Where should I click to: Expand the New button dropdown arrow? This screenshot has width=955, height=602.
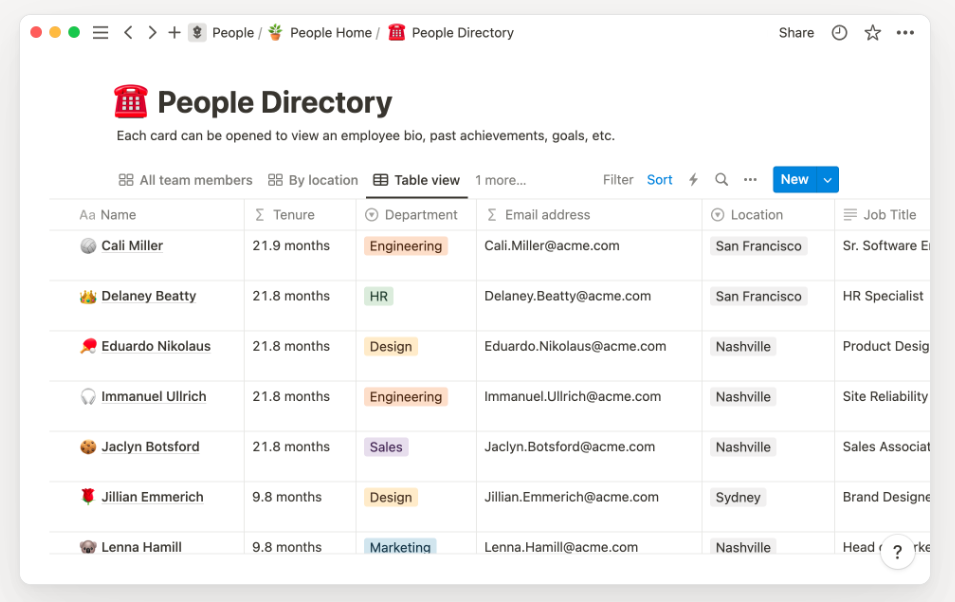(x=827, y=180)
